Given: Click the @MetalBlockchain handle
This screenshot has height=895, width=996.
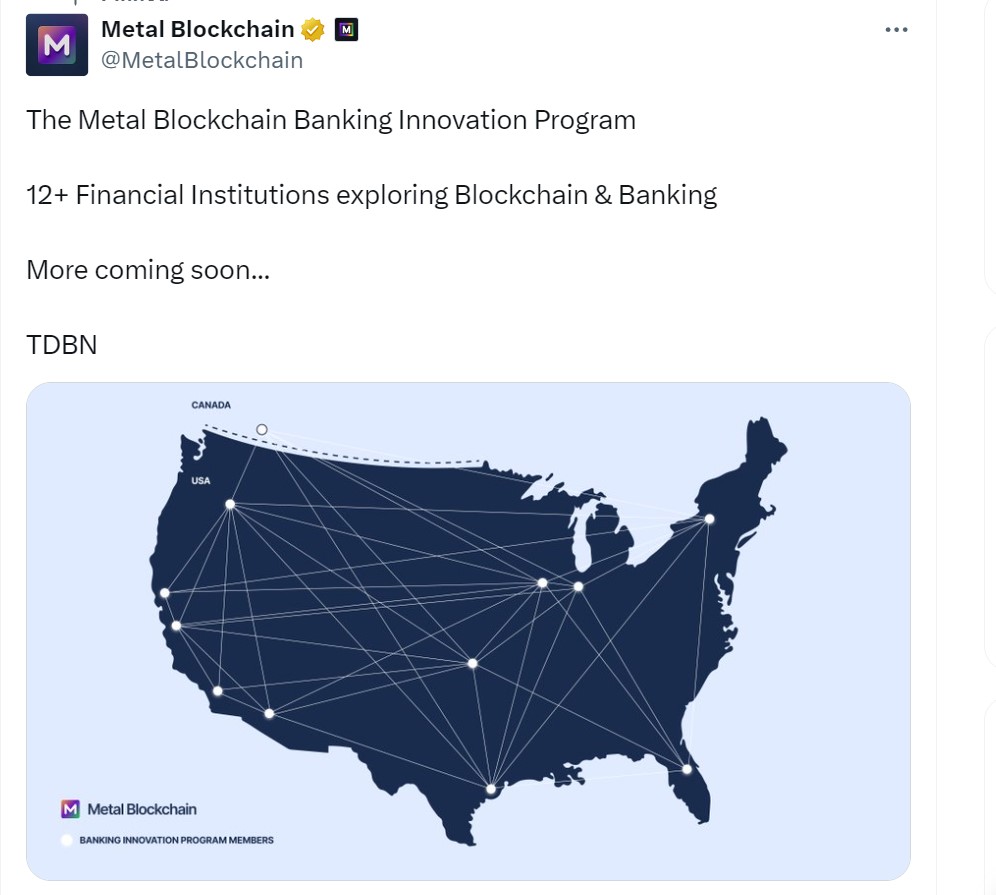Looking at the screenshot, I should pos(202,60).
